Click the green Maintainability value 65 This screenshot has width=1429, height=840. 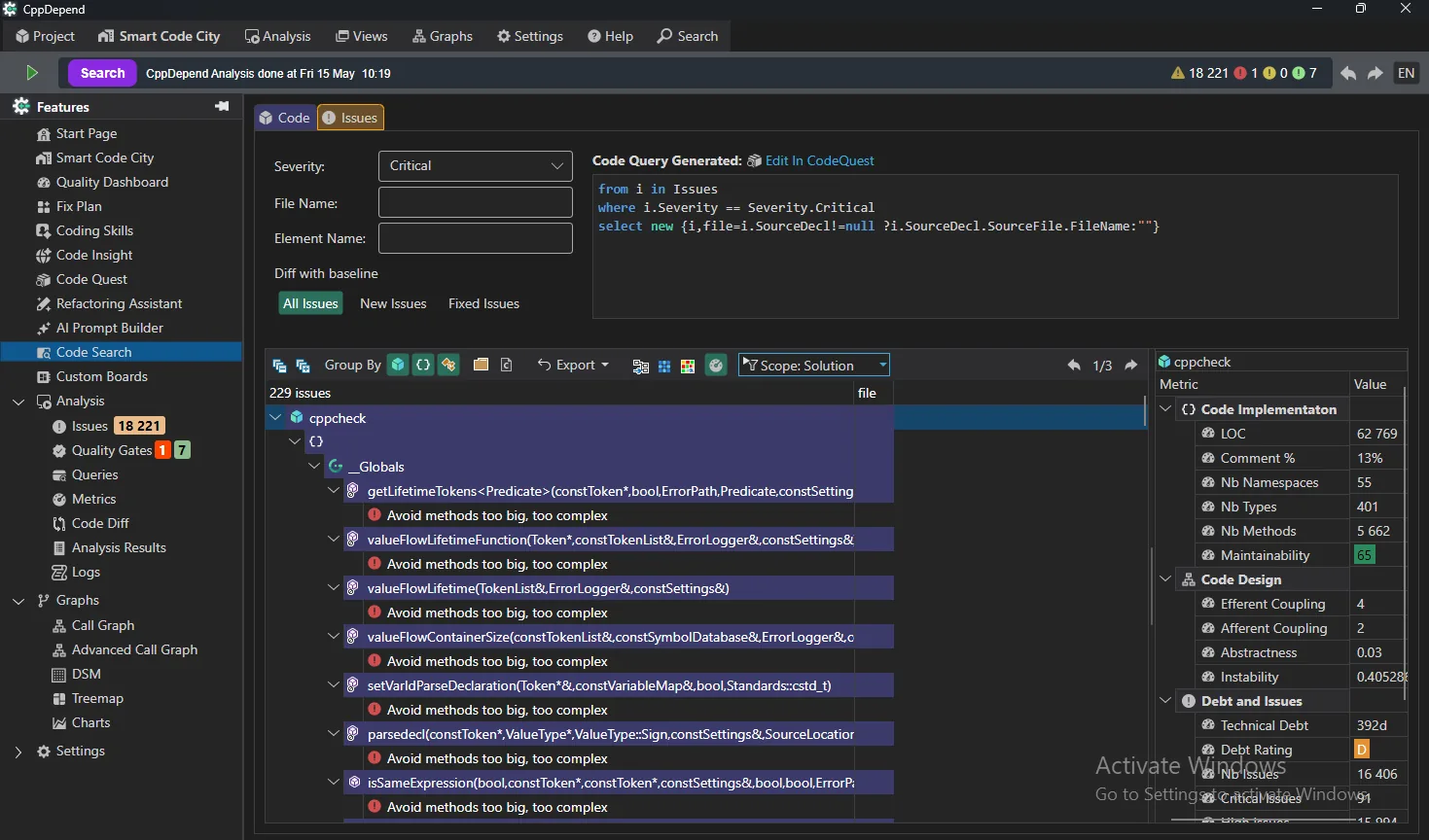[1365, 555]
